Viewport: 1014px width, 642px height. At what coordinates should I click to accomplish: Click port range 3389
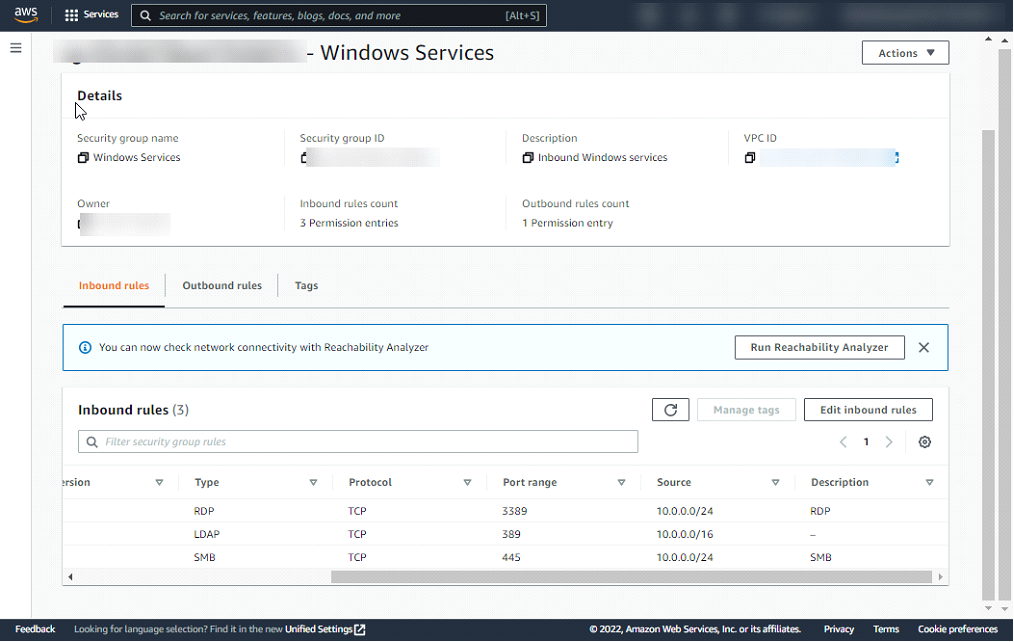(x=514, y=511)
